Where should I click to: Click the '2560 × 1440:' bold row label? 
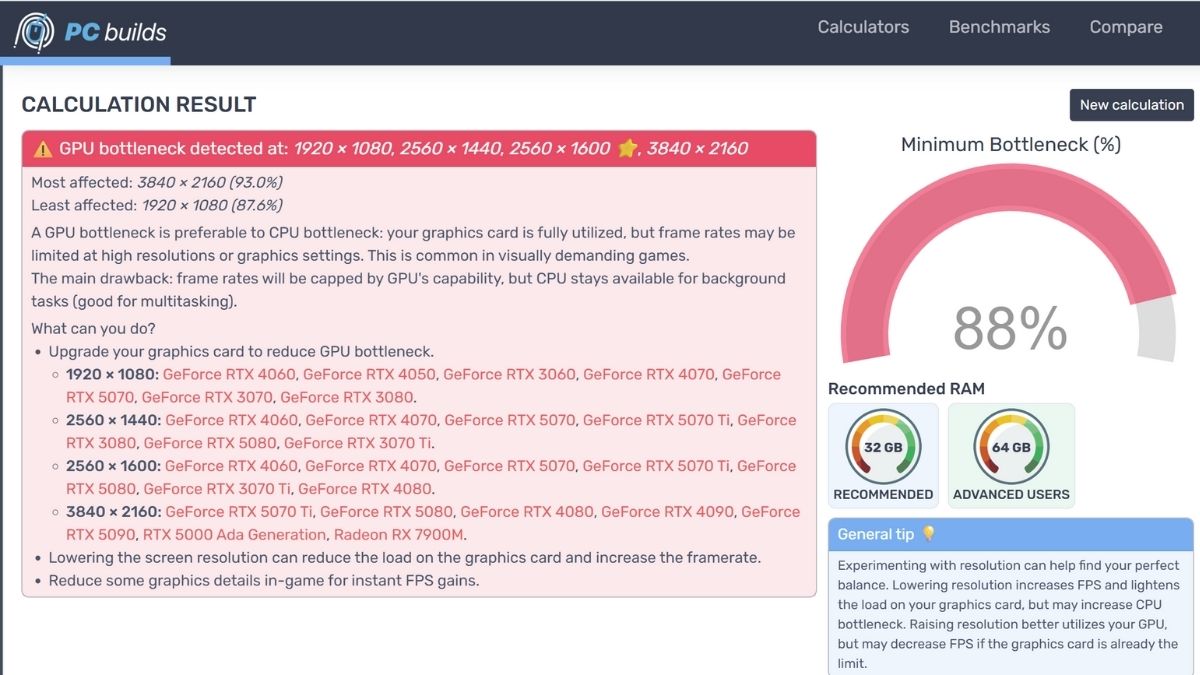(112, 420)
